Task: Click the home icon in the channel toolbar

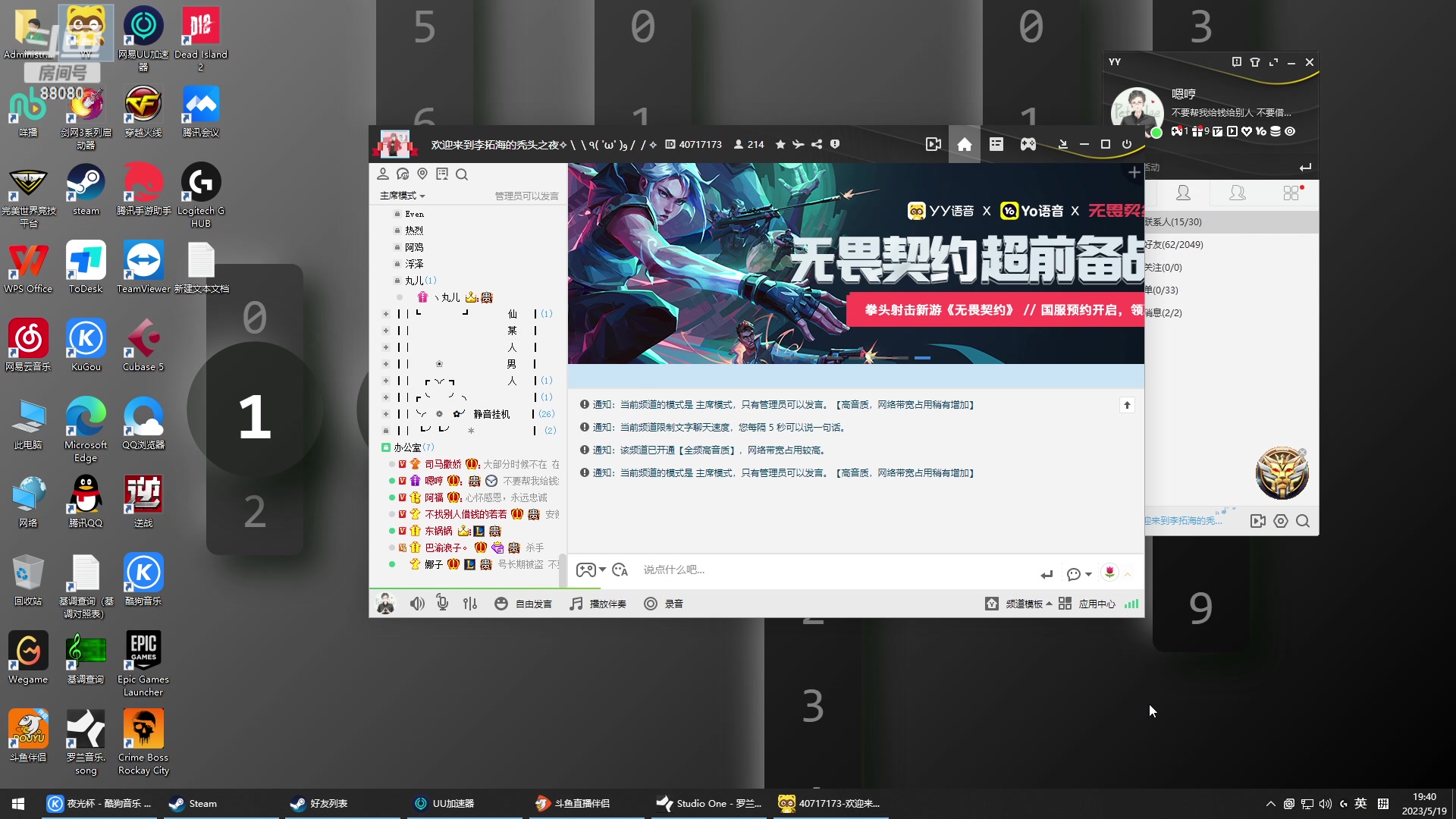Action: [965, 144]
